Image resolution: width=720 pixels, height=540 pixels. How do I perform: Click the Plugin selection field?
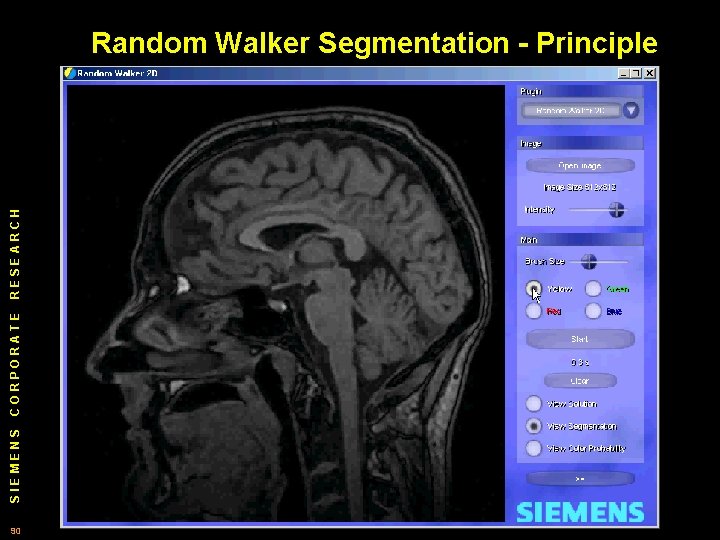tap(571, 111)
